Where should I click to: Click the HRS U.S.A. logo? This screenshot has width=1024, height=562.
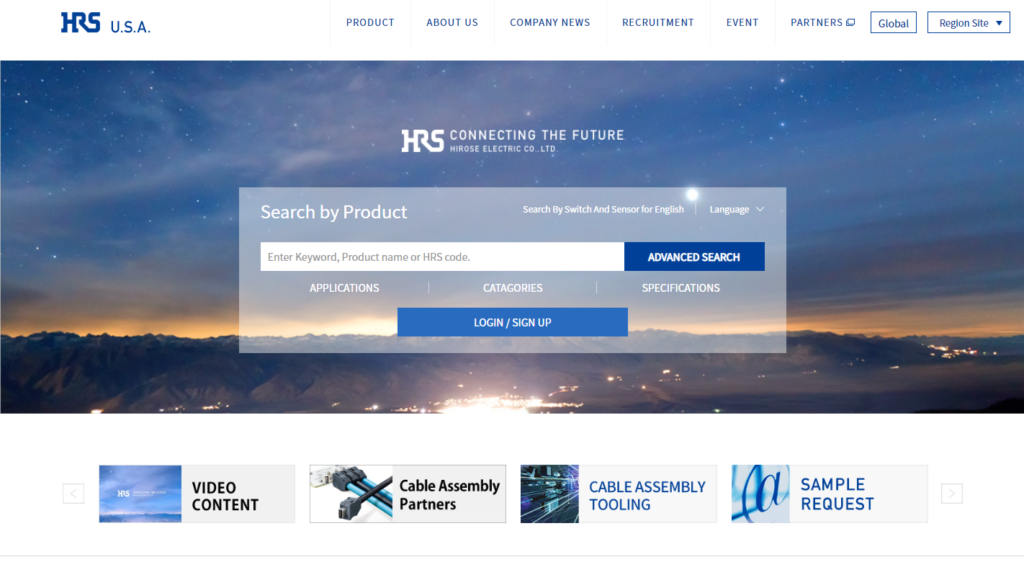click(x=106, y=23)
